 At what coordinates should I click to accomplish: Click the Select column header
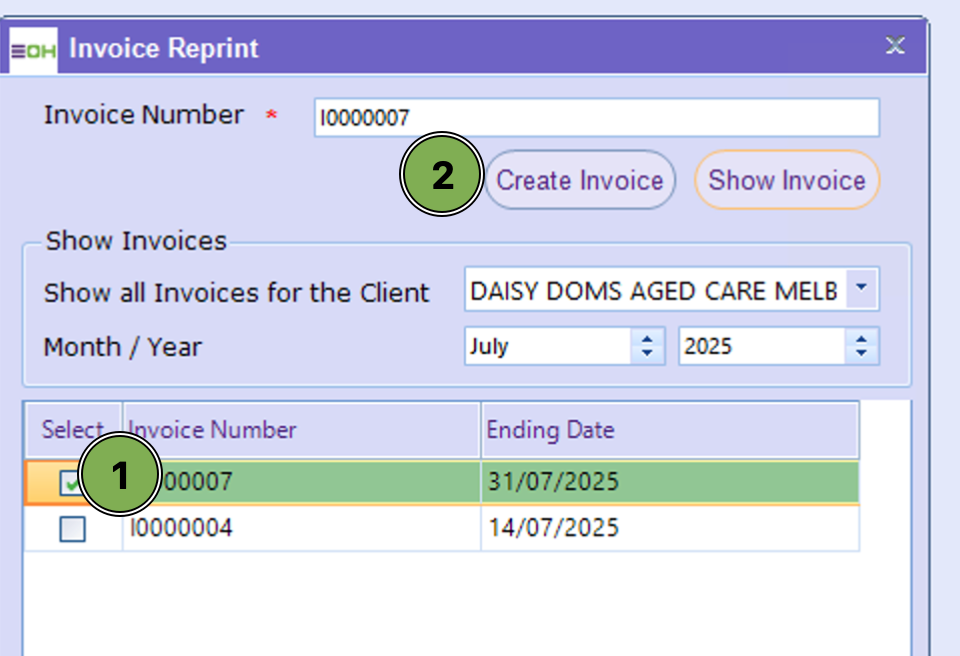pos(73,430)
